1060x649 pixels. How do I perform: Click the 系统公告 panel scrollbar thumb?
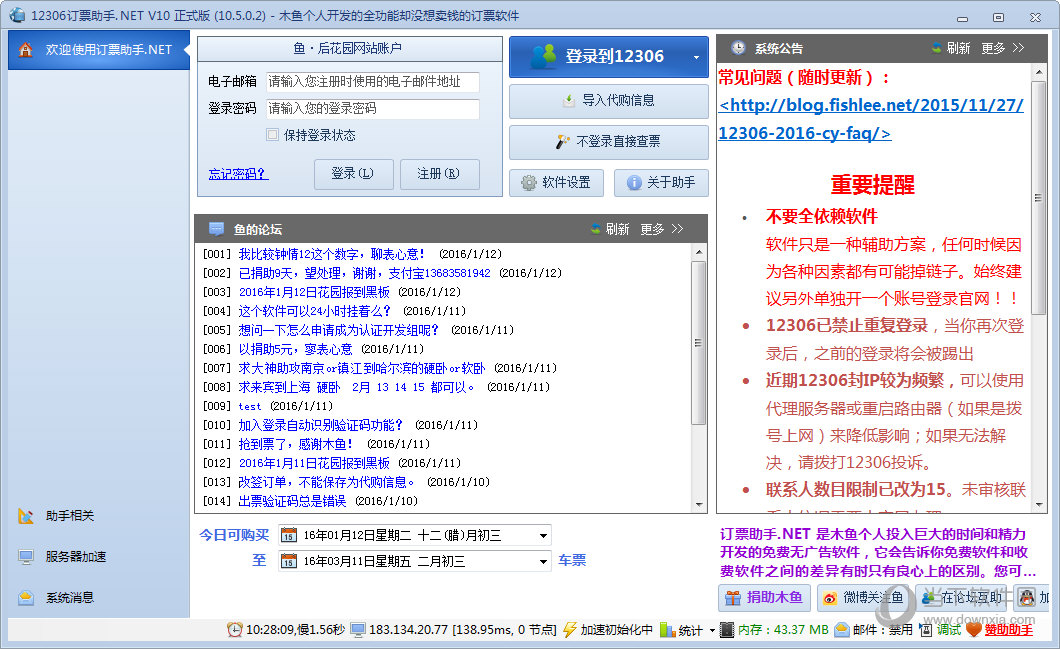[x=1038, y=198]
